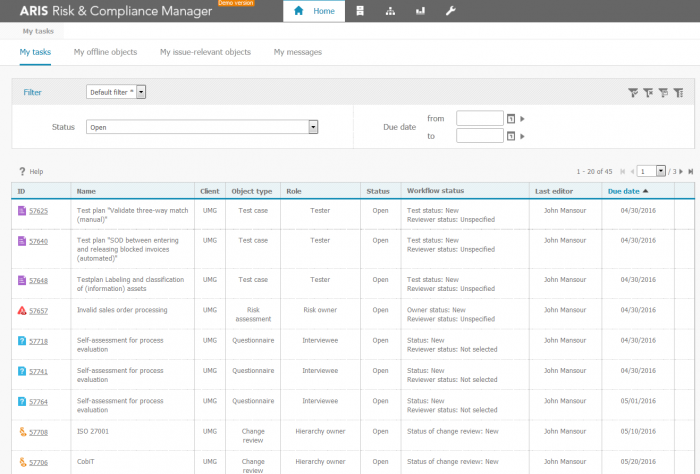Switch to My issue-relevant objects tab
The height and width of the screenshot is (474, 700).
(x=205, y=52)
